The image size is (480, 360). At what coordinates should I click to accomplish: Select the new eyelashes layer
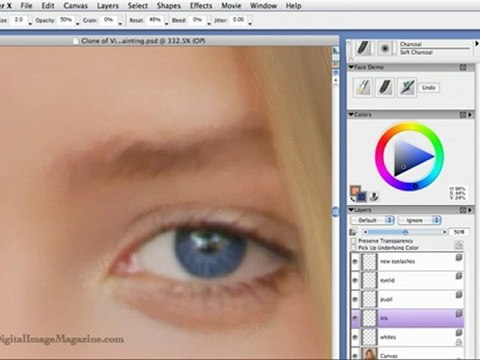click(407, 262)
